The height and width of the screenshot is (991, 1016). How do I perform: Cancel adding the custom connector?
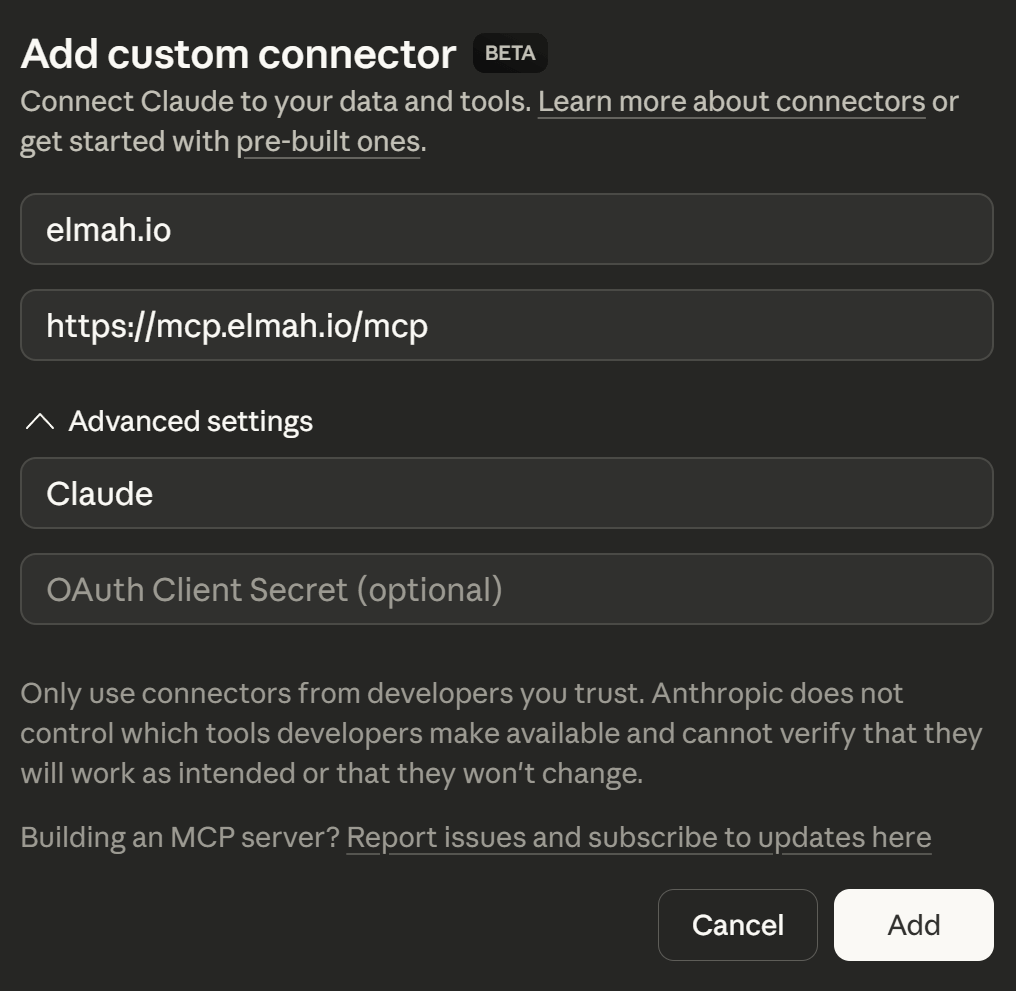tap(737, 925)
